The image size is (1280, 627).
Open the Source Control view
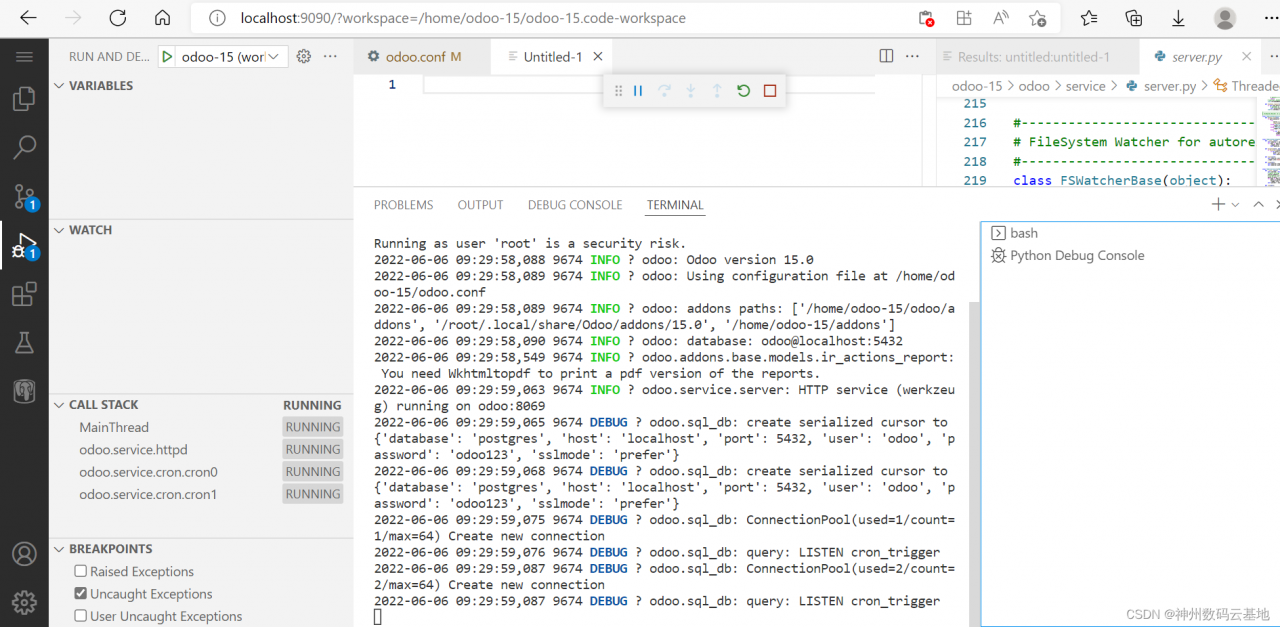[24, 196]
